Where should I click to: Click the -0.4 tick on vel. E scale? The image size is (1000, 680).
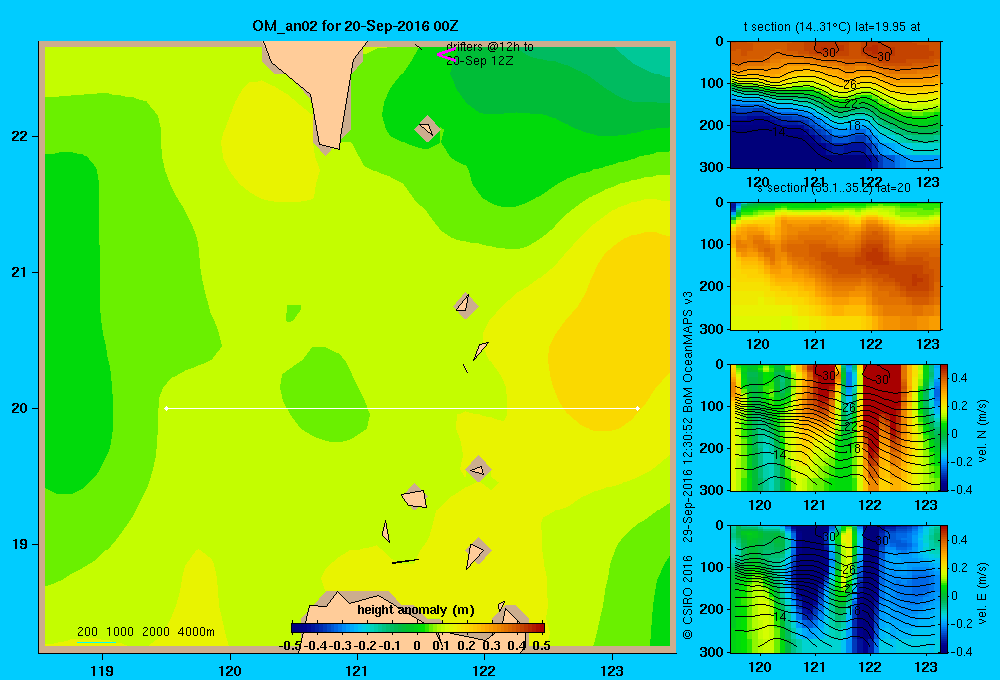pyautogui.click(x=960, y=651)
